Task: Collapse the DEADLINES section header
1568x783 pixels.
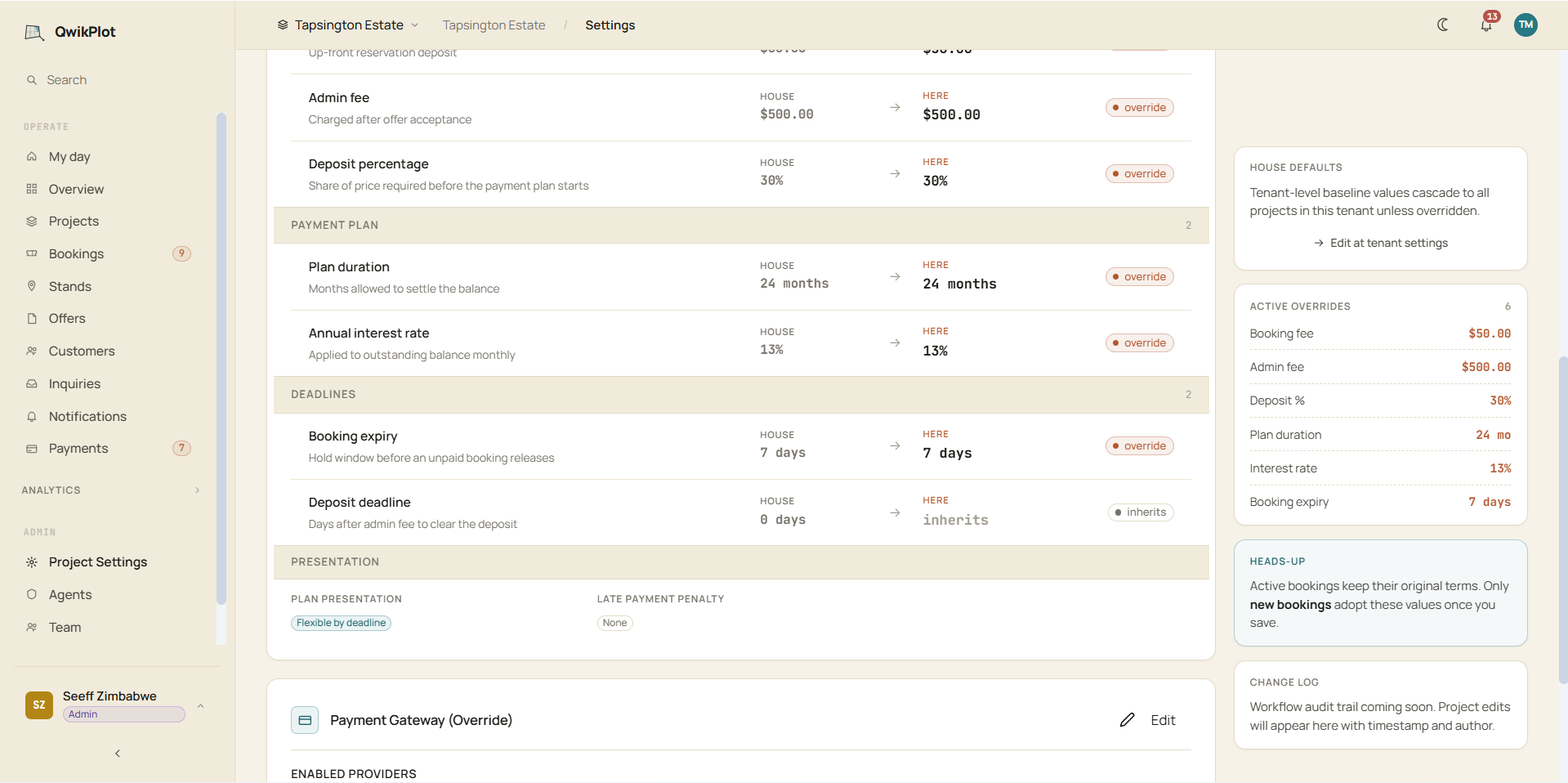Action: click(741, 395)
